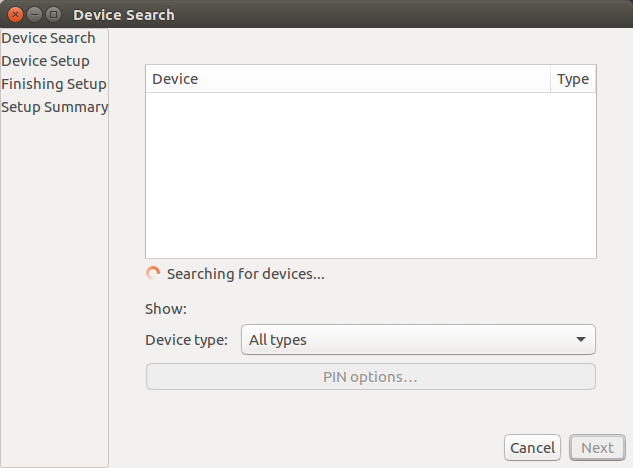Switch to the Finishing Setup step

point(54,84)
